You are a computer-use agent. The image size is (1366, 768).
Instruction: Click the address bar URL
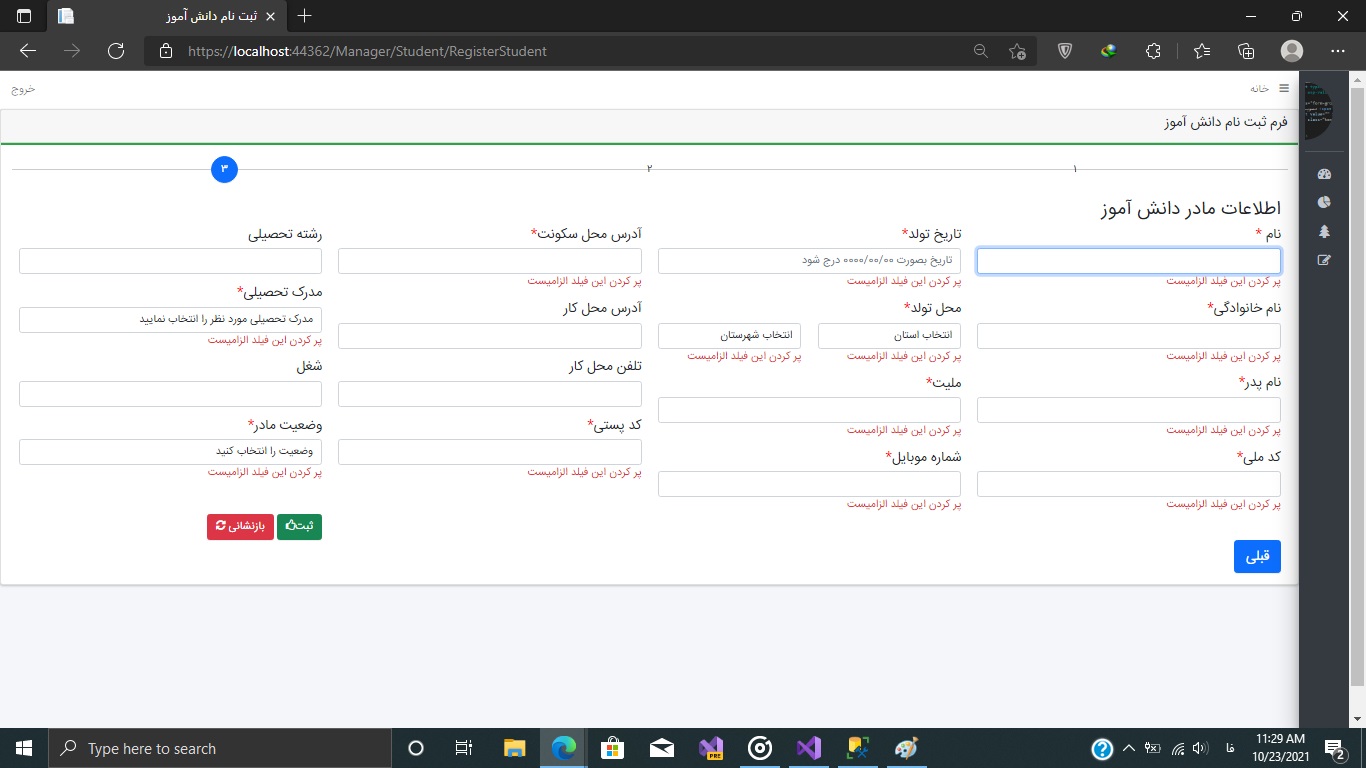[367, 51]
